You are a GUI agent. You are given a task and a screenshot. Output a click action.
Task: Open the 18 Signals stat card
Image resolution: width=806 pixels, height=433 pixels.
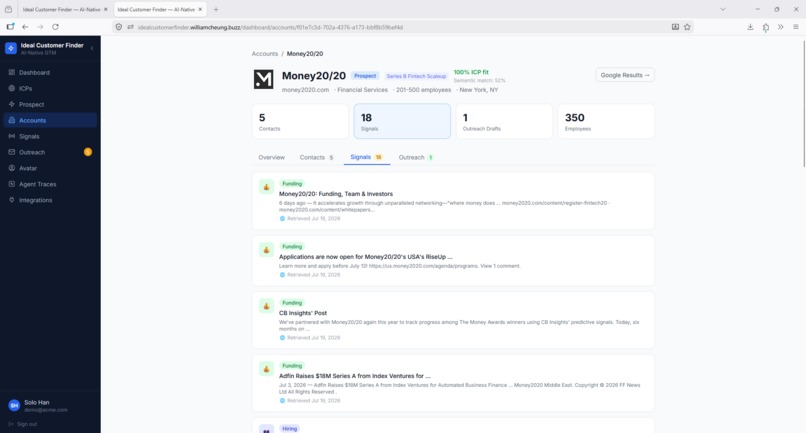pos(402,121)
